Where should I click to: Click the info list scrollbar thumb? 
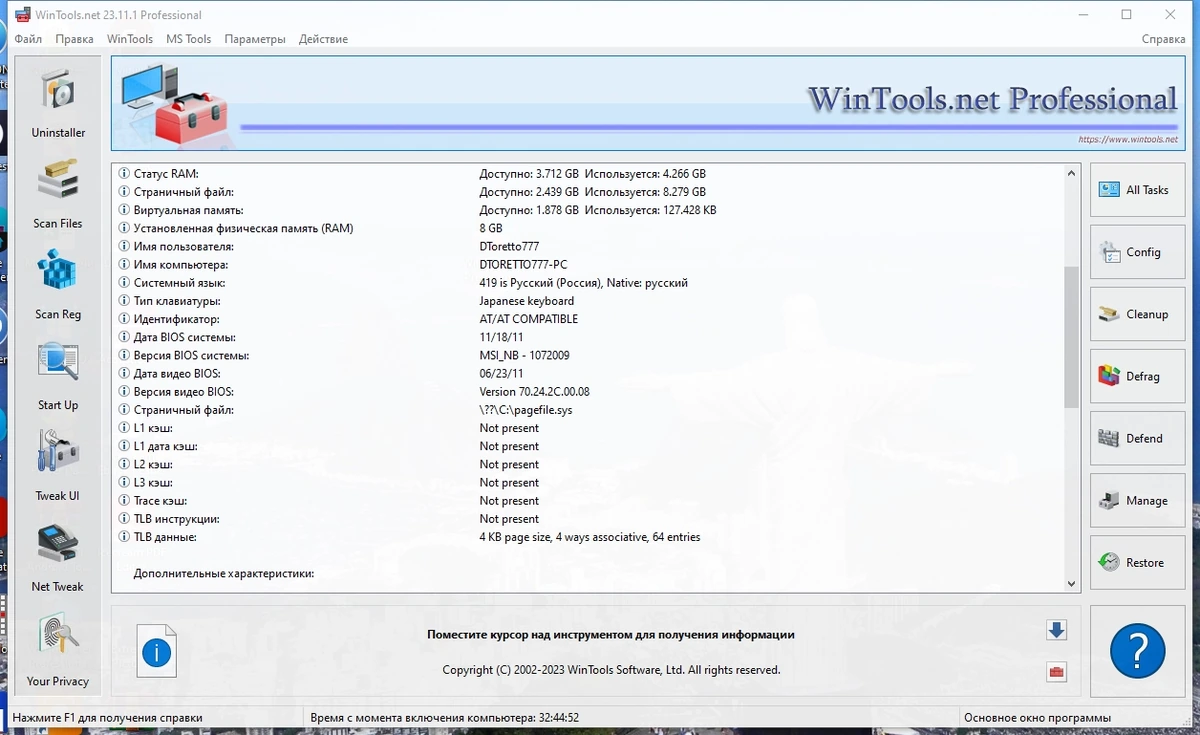pyautogui.click(x=1072, y=337)
